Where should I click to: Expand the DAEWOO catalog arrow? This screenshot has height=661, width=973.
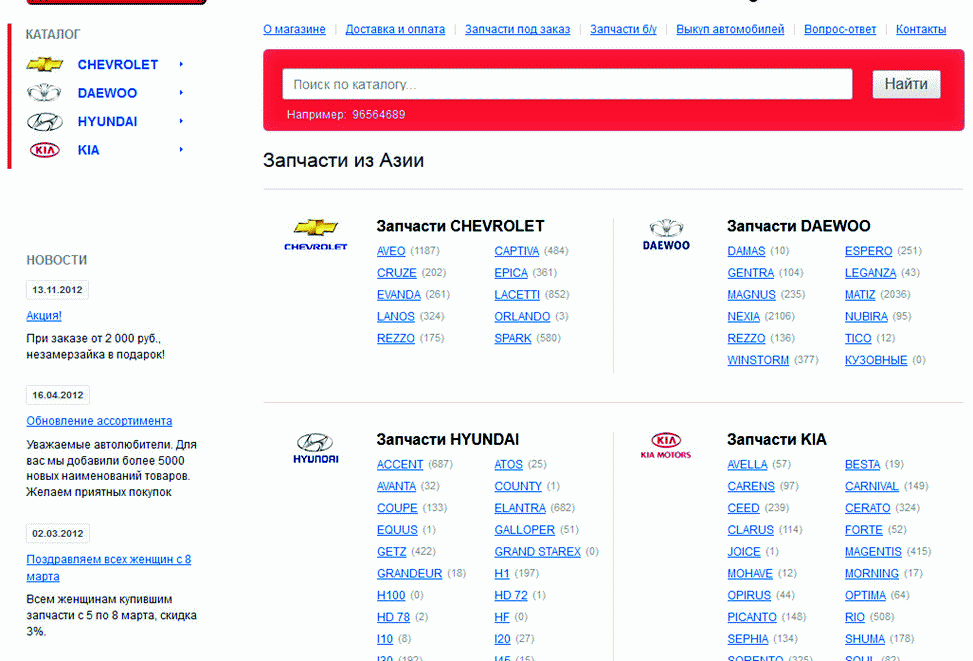pos(181,92)
